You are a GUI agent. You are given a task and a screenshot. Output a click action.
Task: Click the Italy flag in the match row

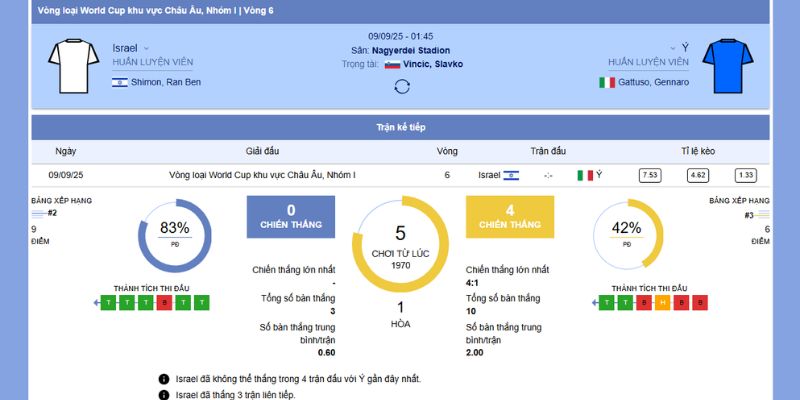(585, 175)
